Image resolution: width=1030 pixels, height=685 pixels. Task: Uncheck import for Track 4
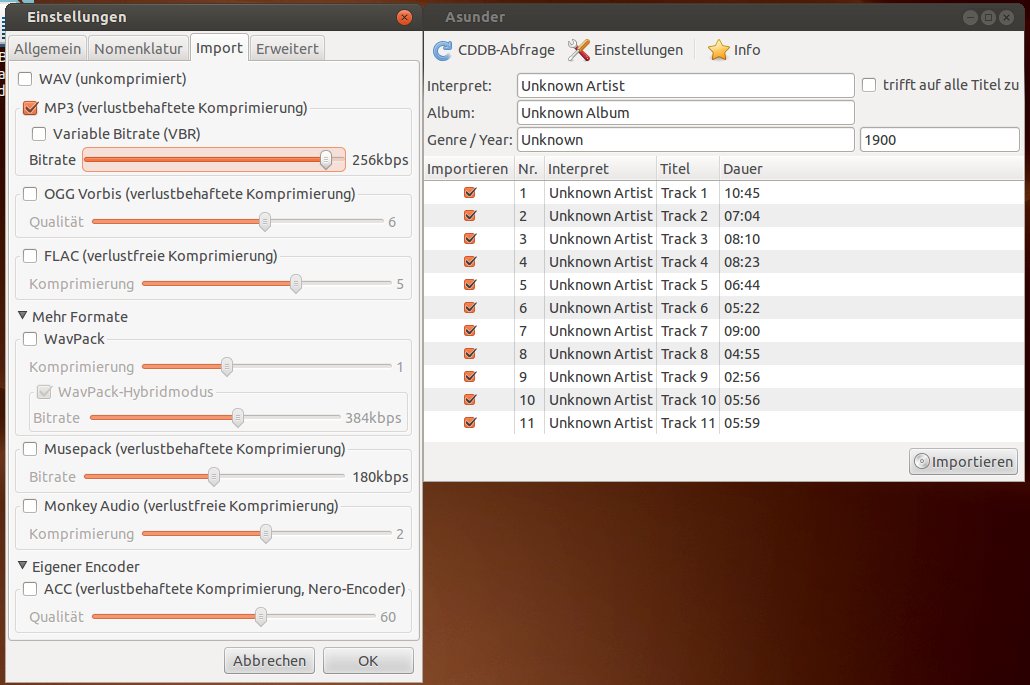470,261
